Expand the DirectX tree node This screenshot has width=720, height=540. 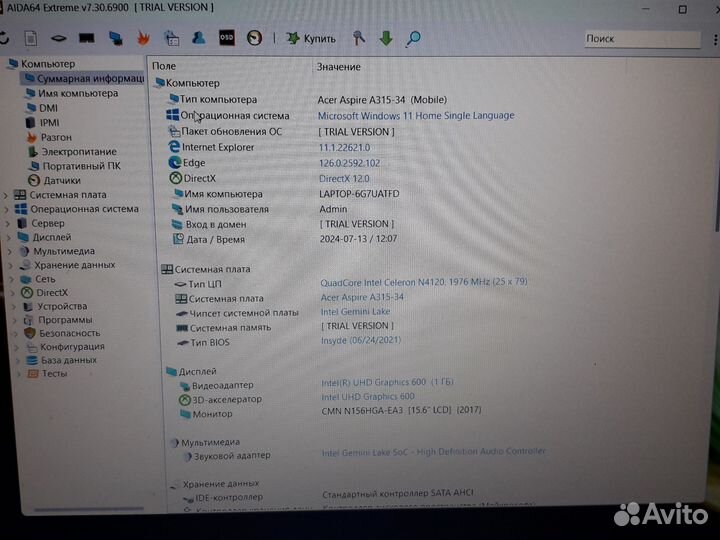14,293
